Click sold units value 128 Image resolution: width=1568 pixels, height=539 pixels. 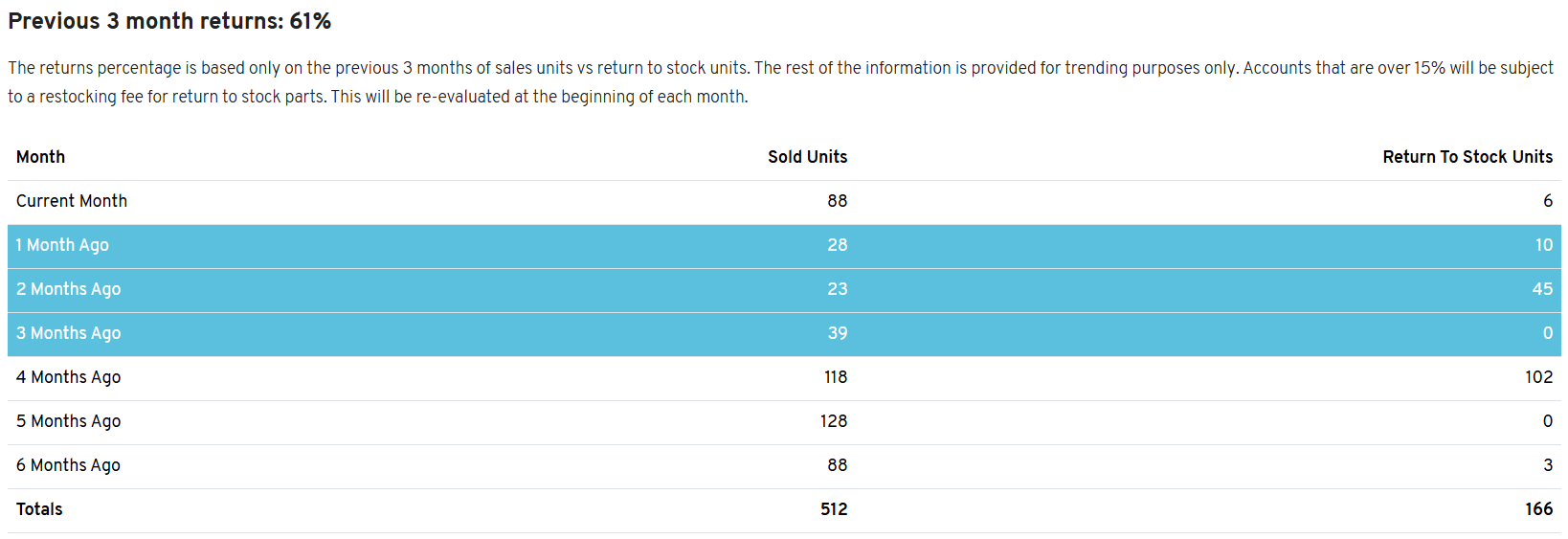[833, 421]
